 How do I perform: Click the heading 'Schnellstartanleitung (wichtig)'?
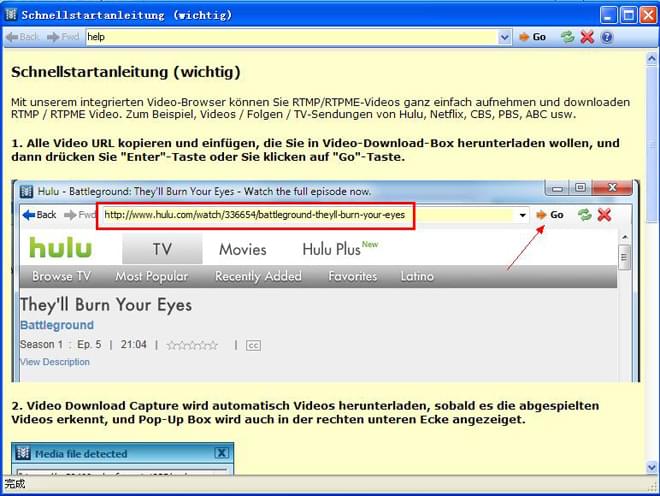click(126, 72)
